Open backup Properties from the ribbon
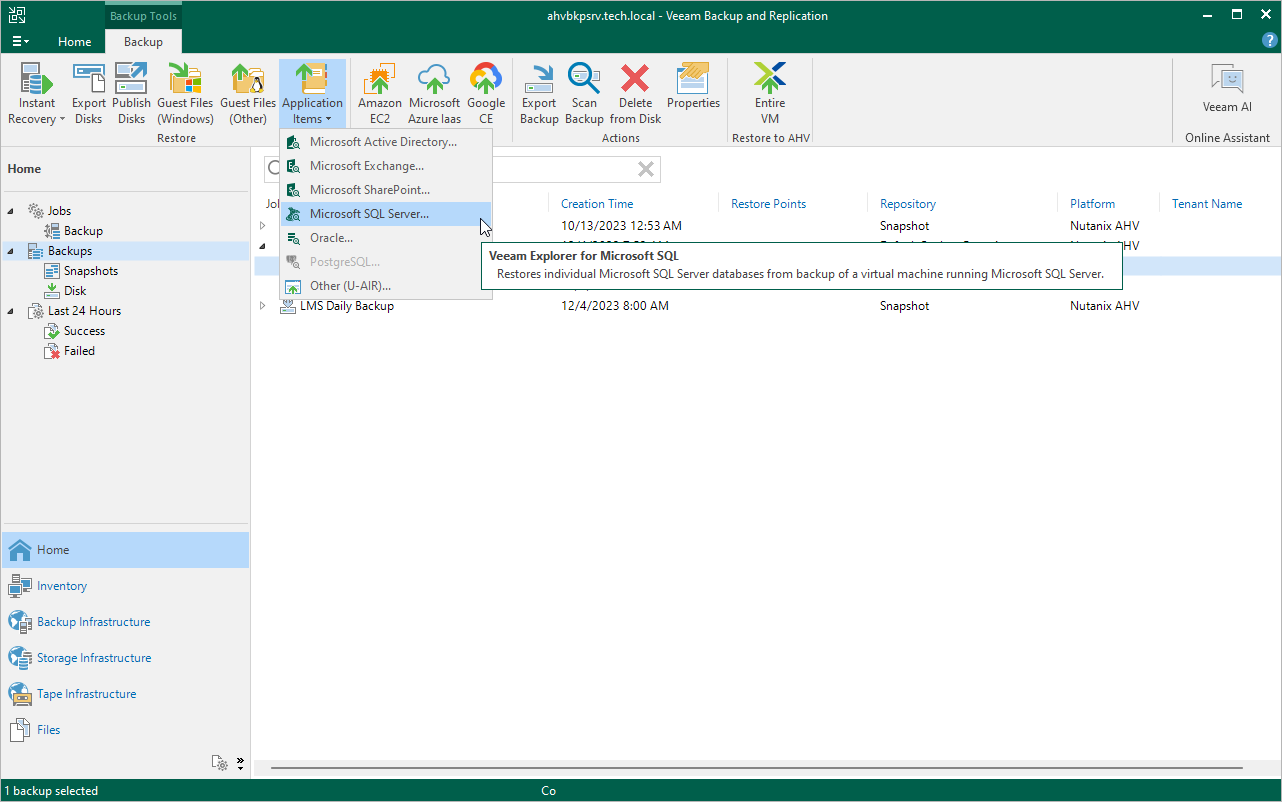Viewport: 1282px width, 802px height. click(693, 86)
